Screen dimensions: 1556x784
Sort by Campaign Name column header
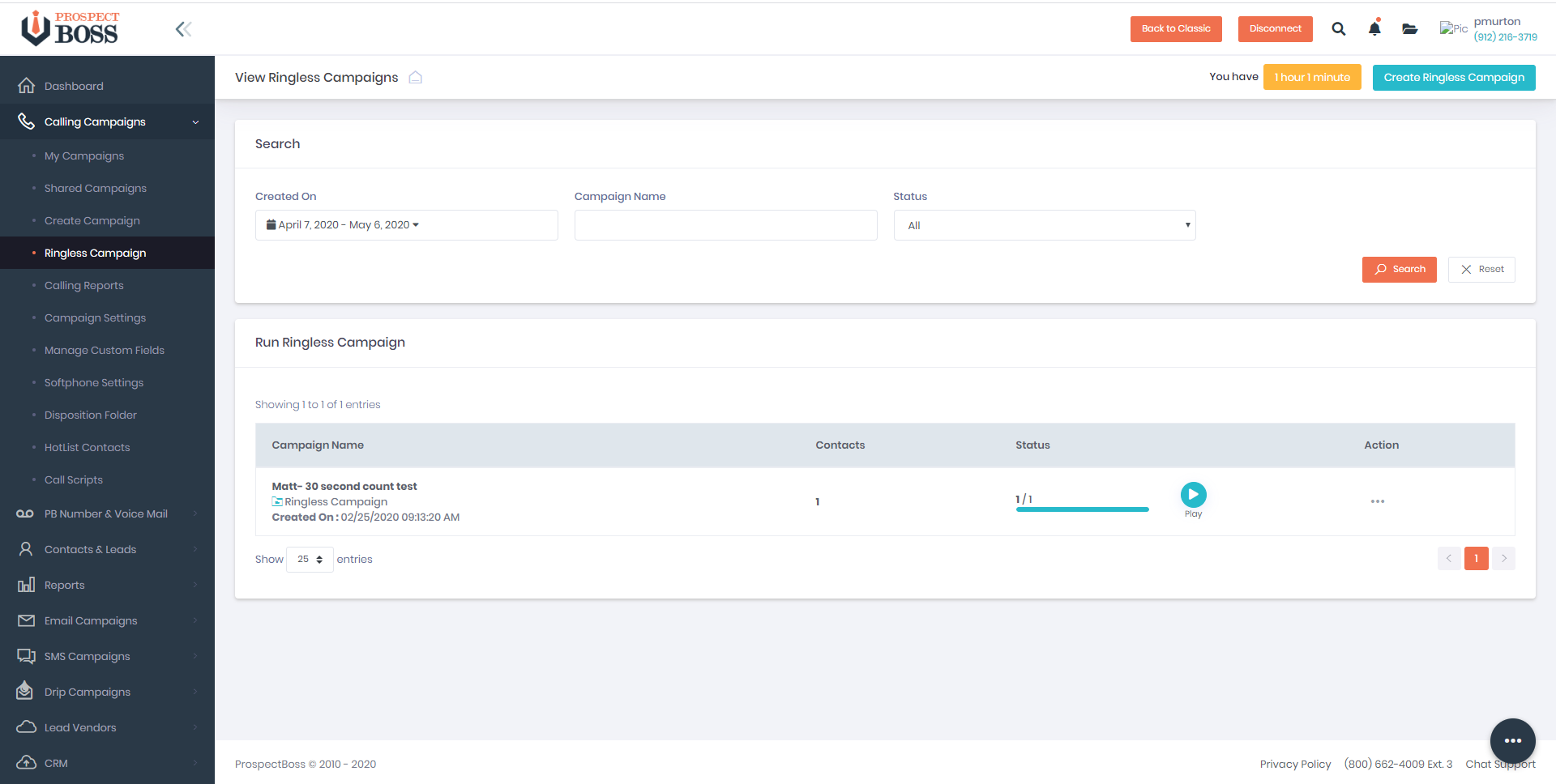click(318, 445)
